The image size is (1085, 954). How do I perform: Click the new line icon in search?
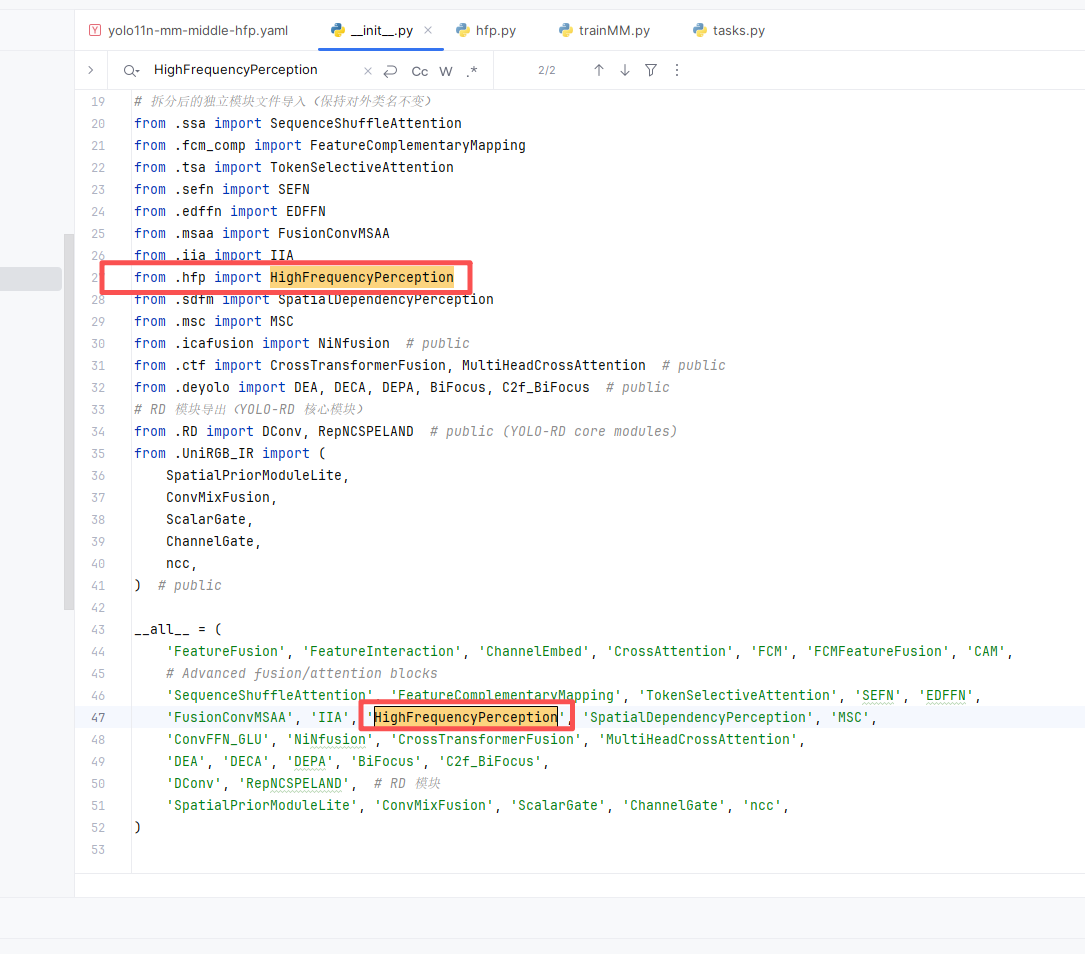pyautogui.click(x=390, y=71)
